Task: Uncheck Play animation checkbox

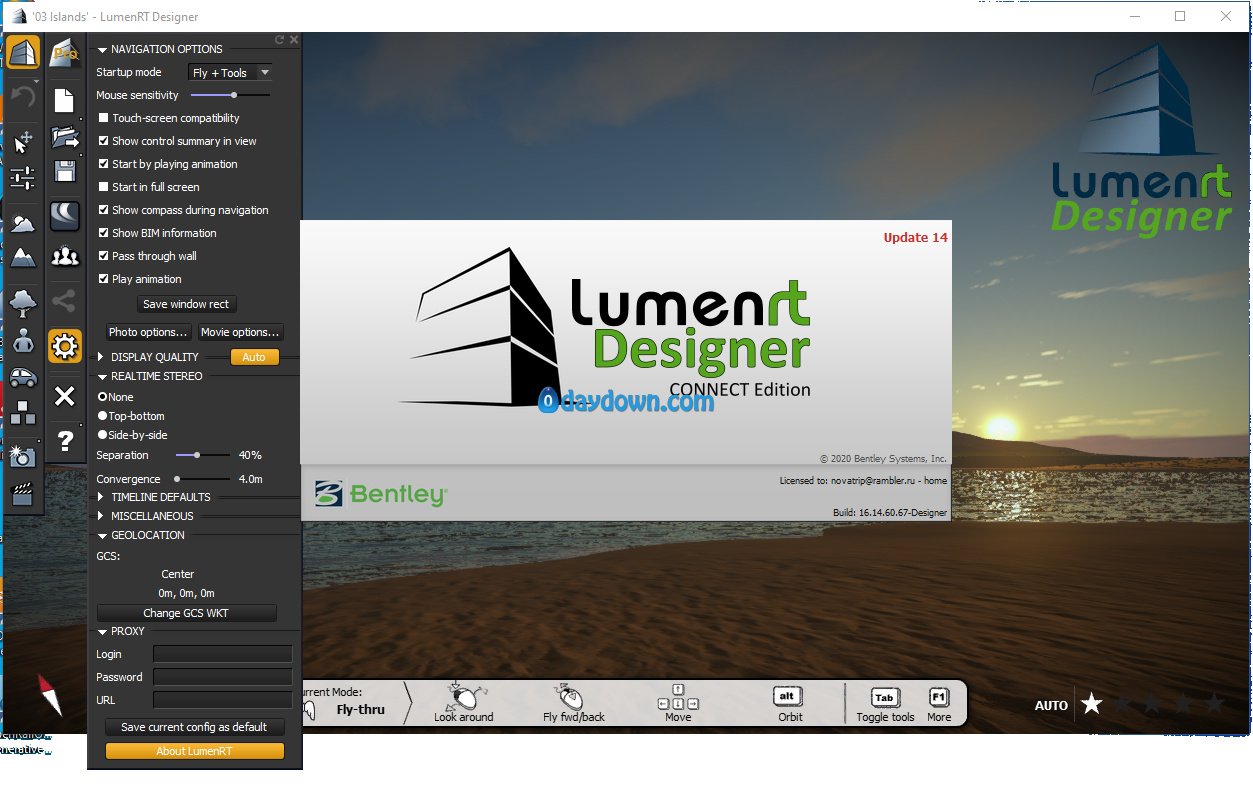Action: tap(103, 279)
